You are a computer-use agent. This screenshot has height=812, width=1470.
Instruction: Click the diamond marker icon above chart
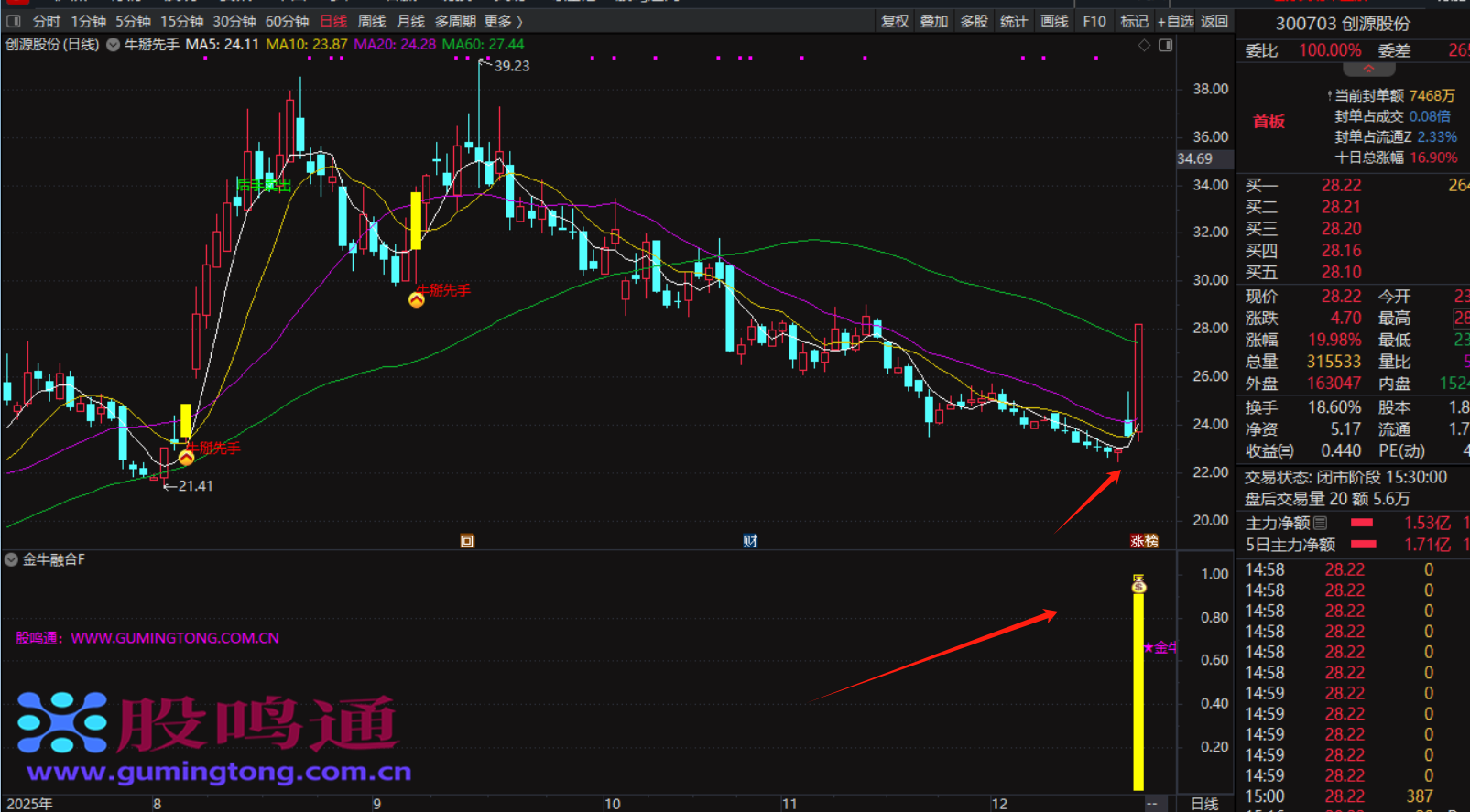coord(1144,45)
